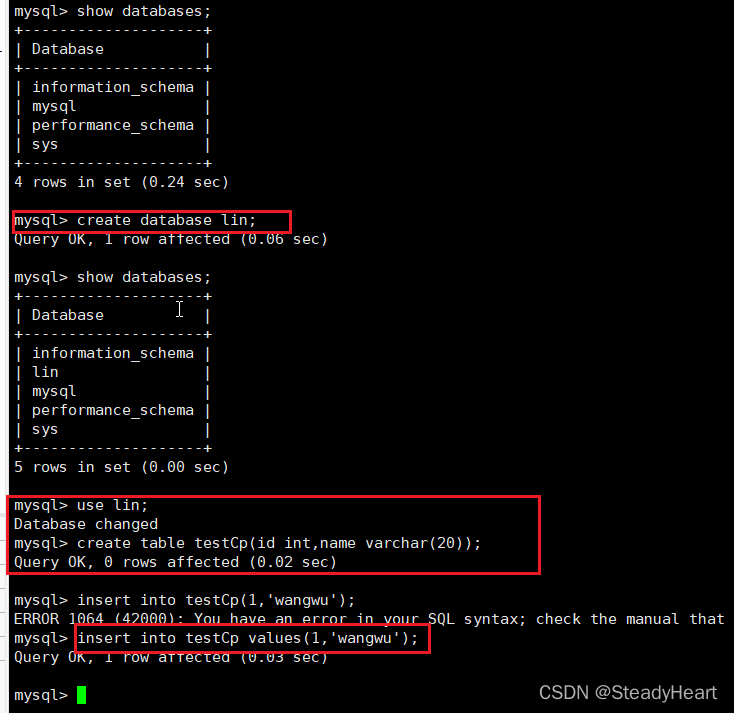Click the green terminal cursor block

pos(81,695)
